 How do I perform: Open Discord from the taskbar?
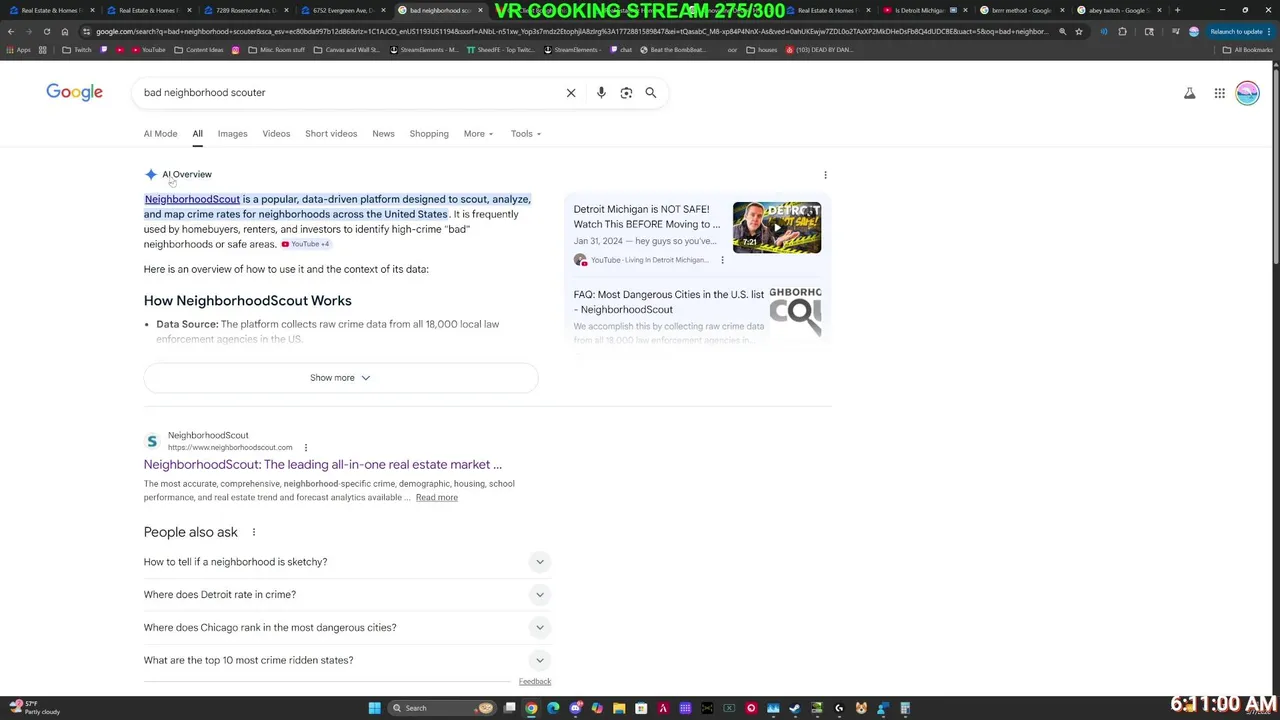[x=575, y=708]
